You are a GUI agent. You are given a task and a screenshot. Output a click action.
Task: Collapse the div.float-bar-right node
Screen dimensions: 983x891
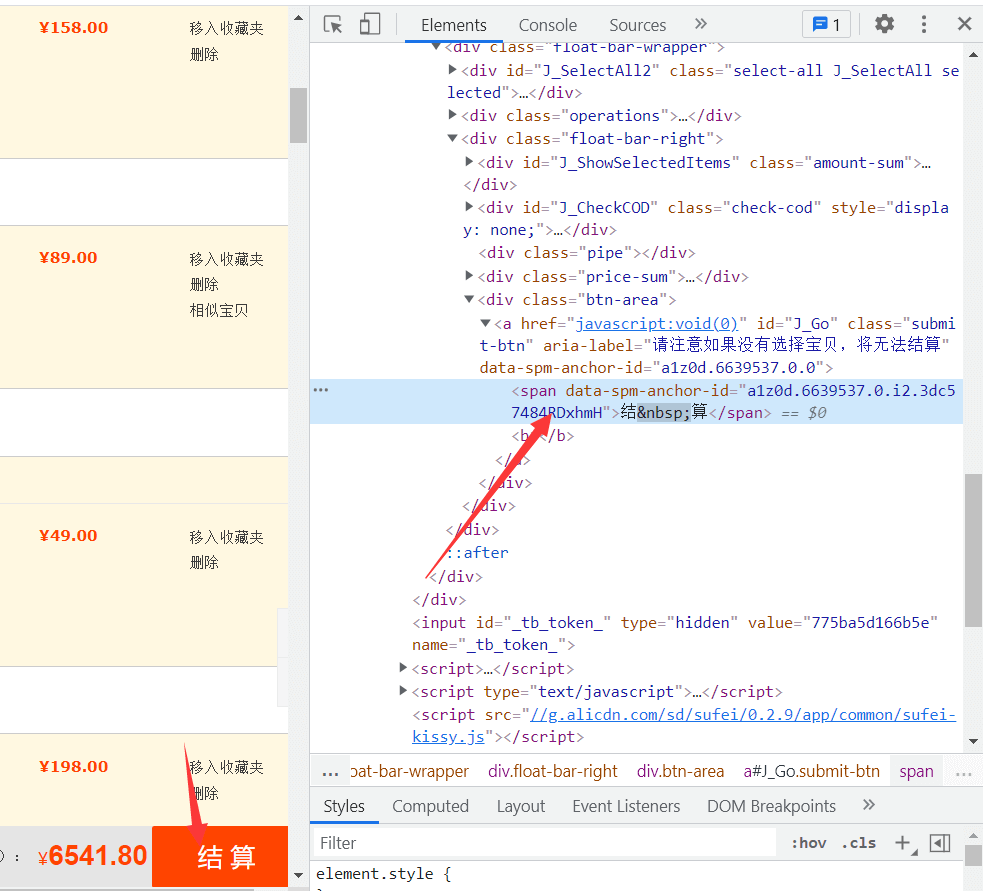click(453, 138)
